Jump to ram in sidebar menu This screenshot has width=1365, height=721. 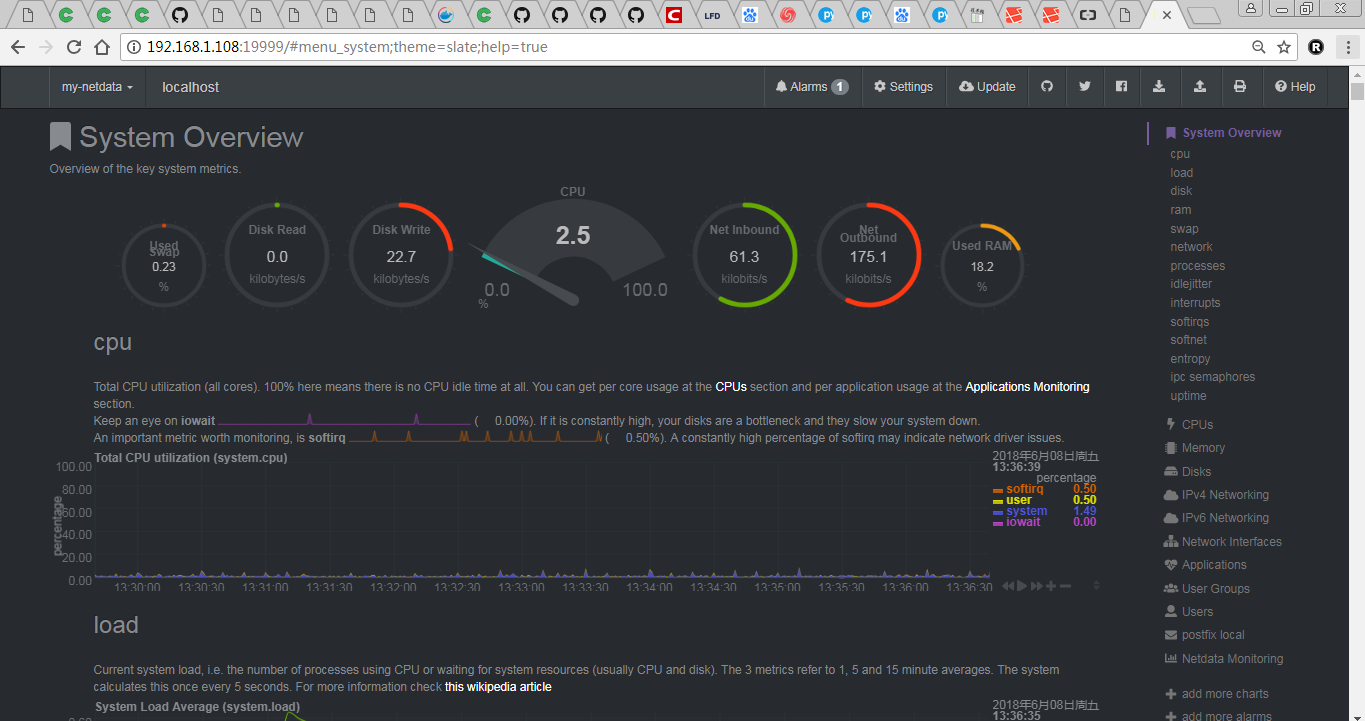point(1181,210)
